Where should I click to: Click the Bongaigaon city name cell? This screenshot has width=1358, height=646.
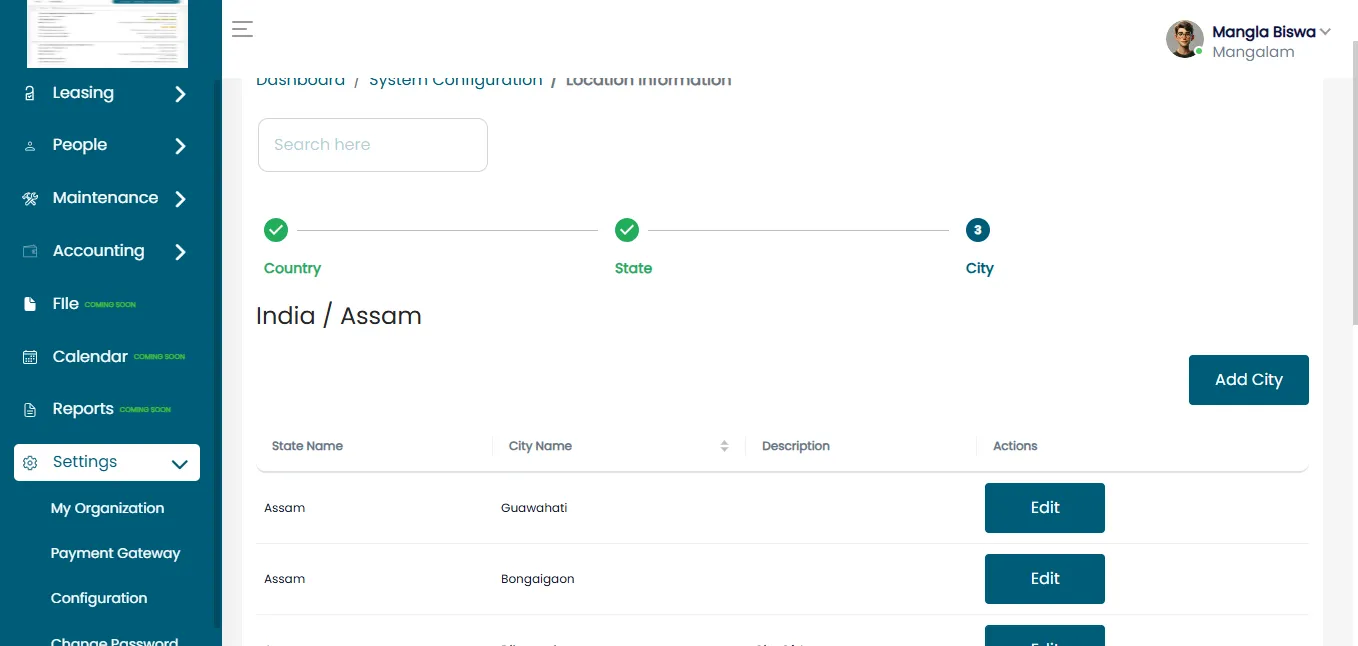[538, 579]
